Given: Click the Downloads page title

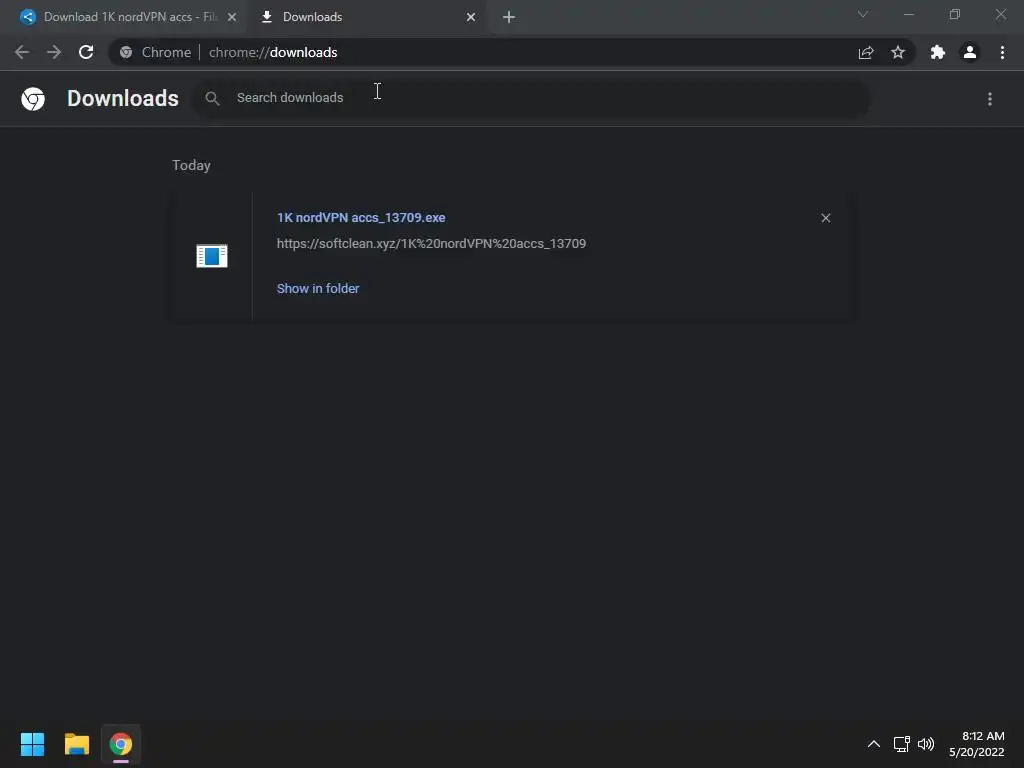Looking at the screenshot, I should point(123,99).
